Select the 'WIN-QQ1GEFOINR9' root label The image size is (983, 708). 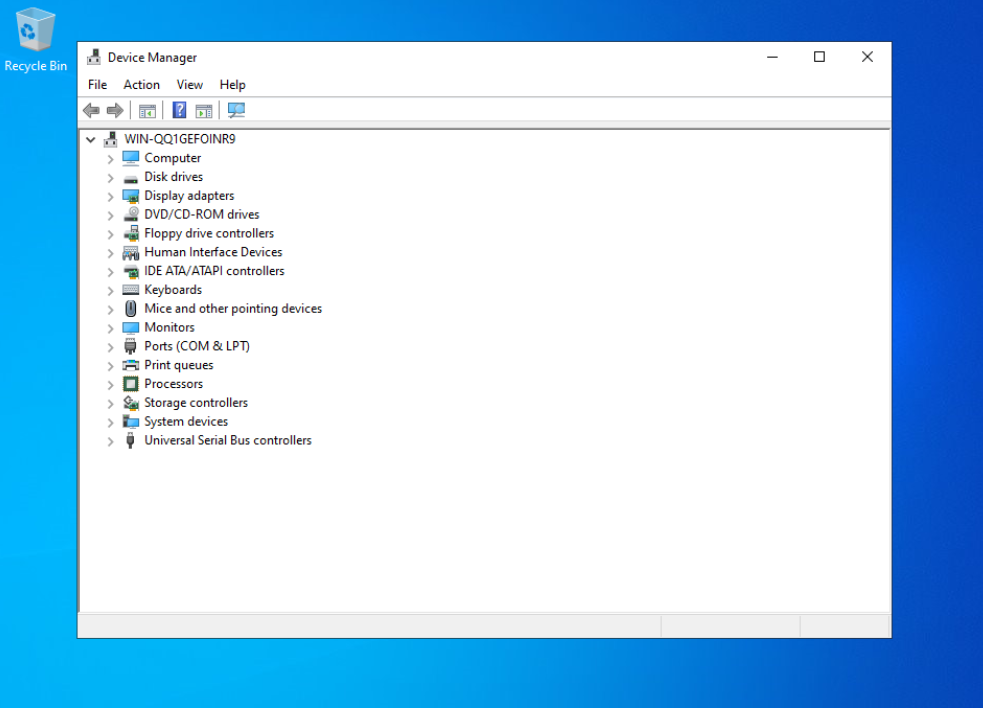(180, 139)
